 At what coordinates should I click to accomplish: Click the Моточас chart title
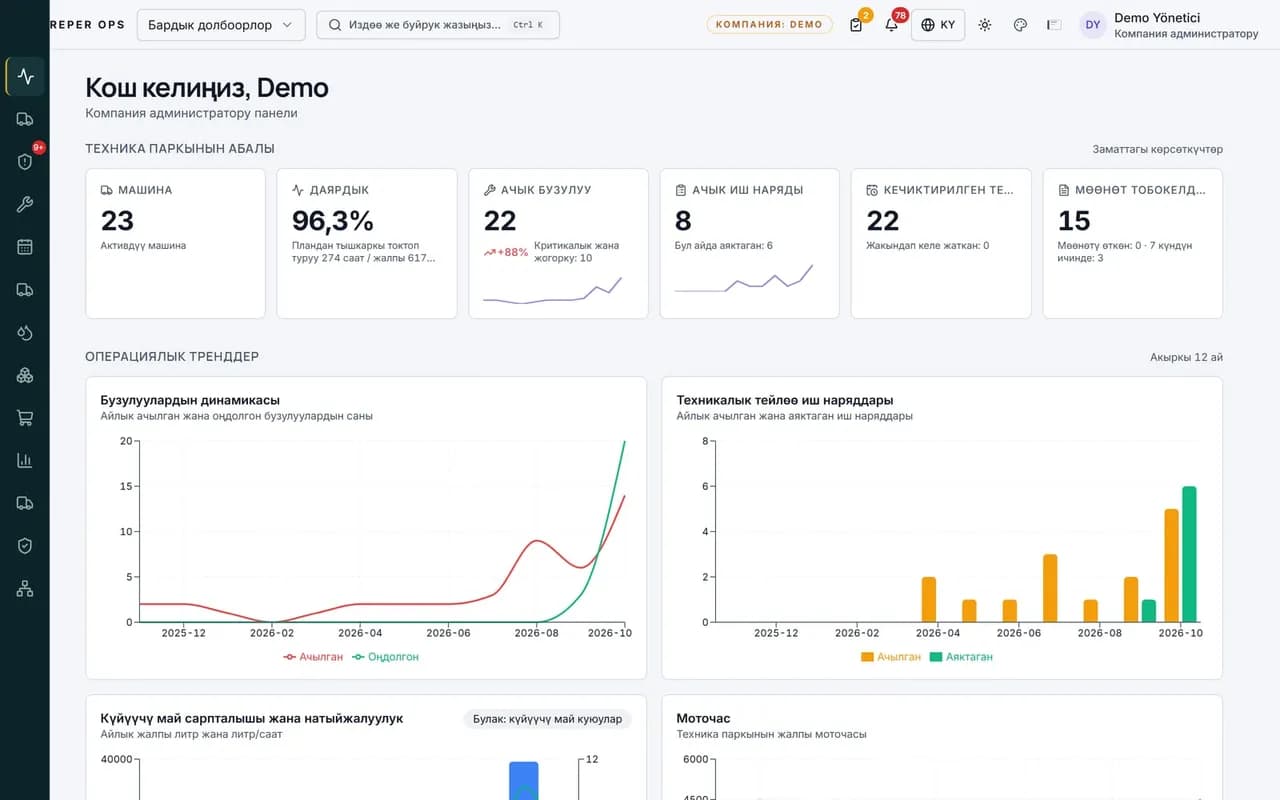(703, 718)
